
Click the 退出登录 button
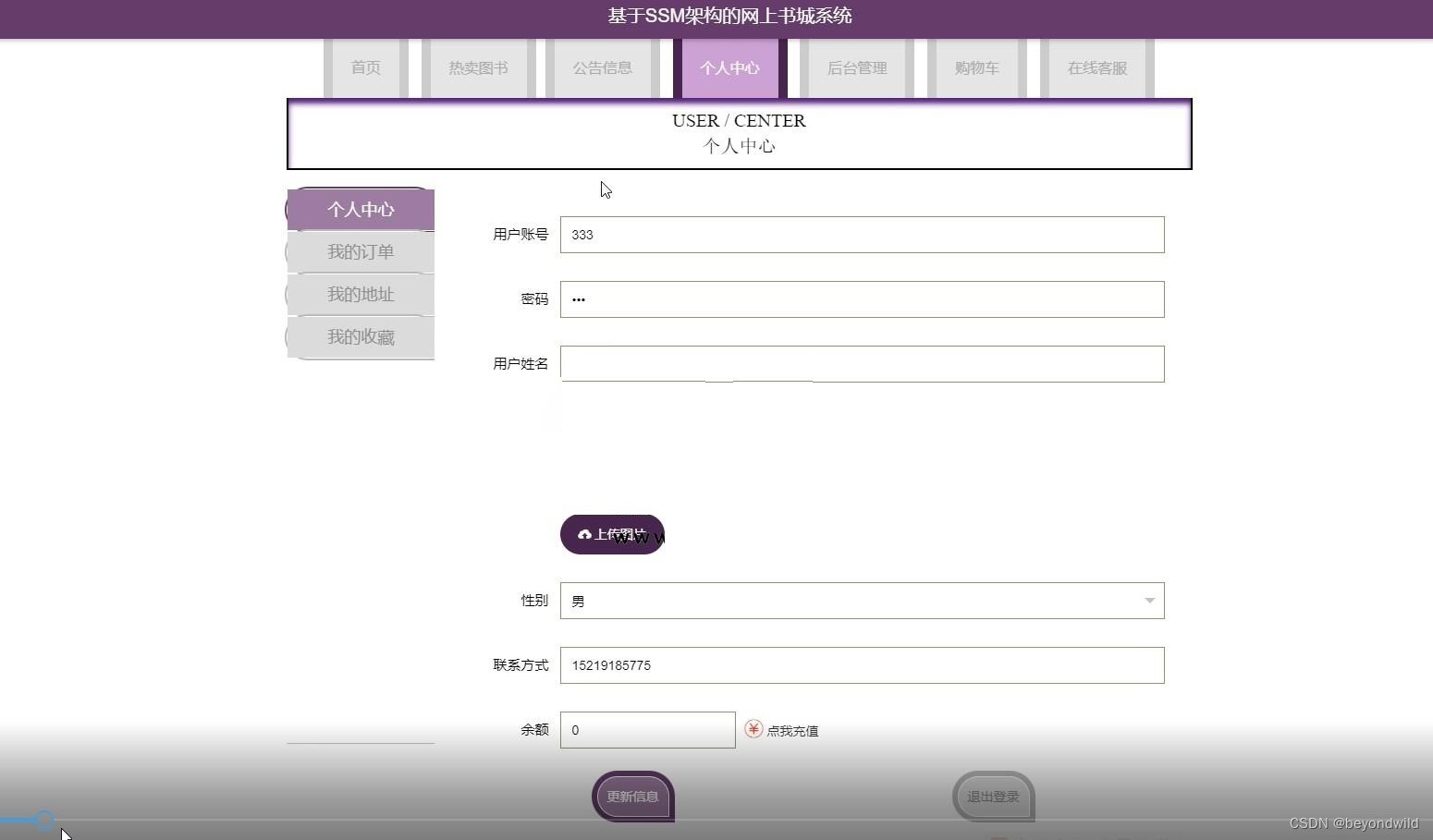tap(993, 796)
